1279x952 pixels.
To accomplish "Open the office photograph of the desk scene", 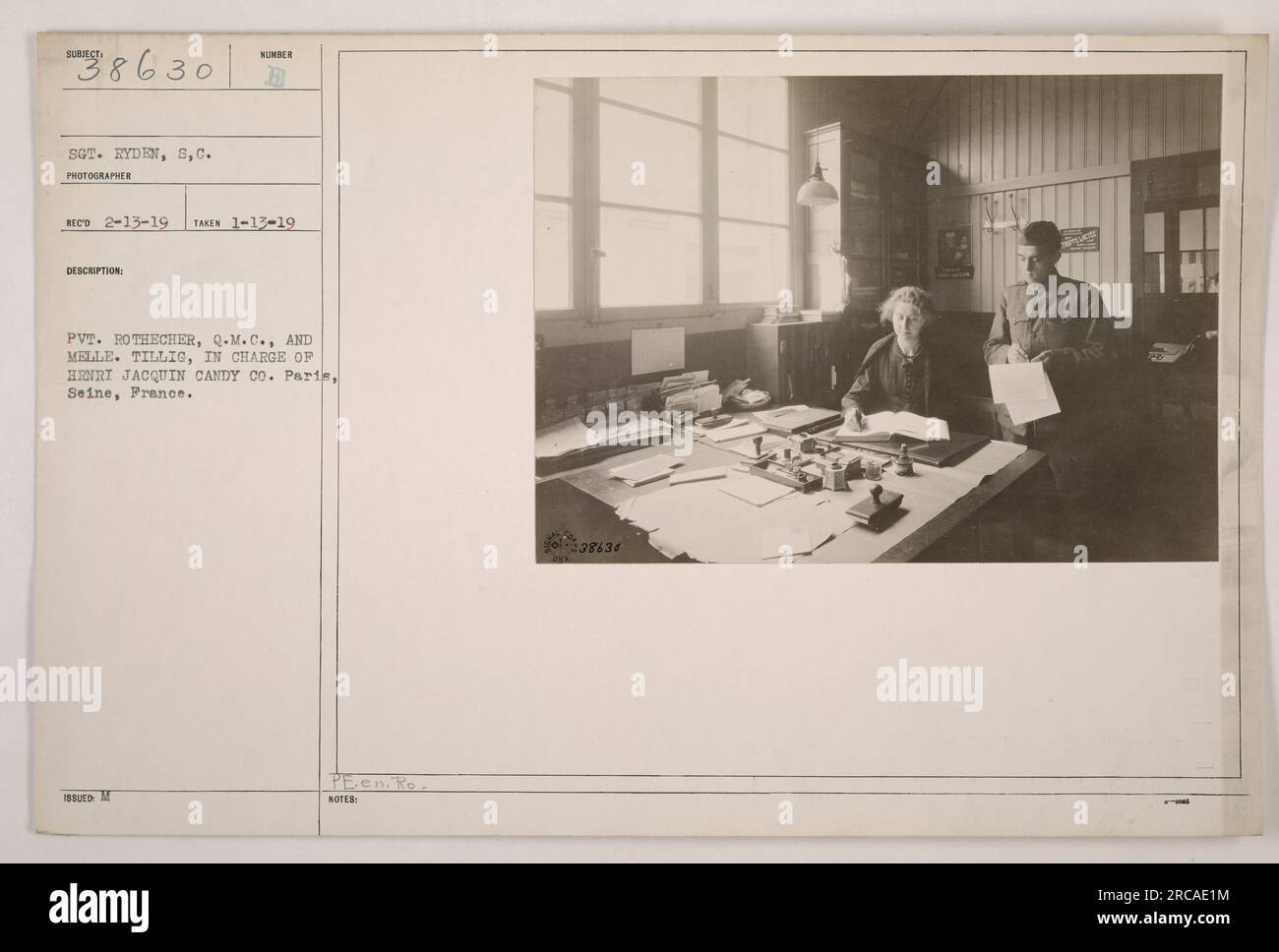I will click(878, 320).
